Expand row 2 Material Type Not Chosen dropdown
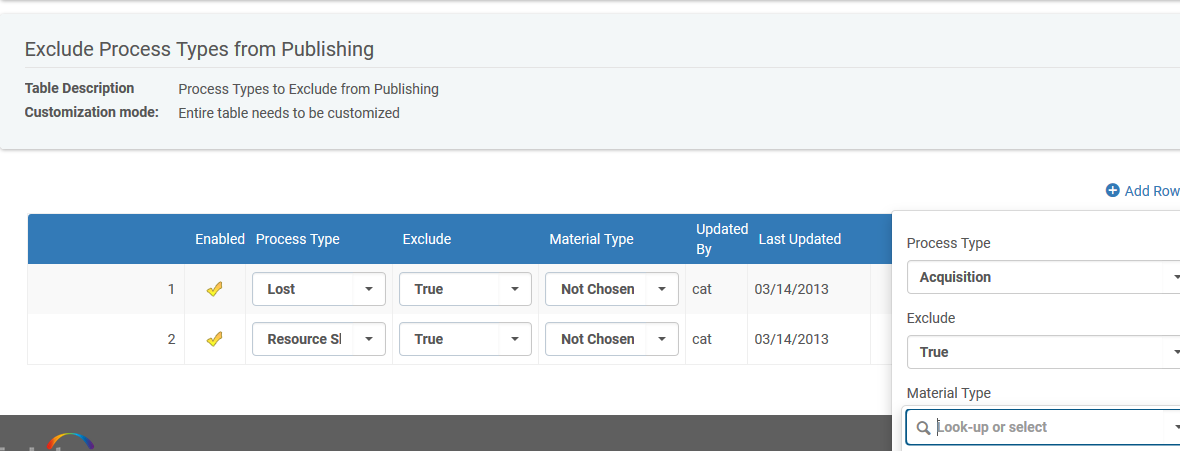 click(611, 339)
